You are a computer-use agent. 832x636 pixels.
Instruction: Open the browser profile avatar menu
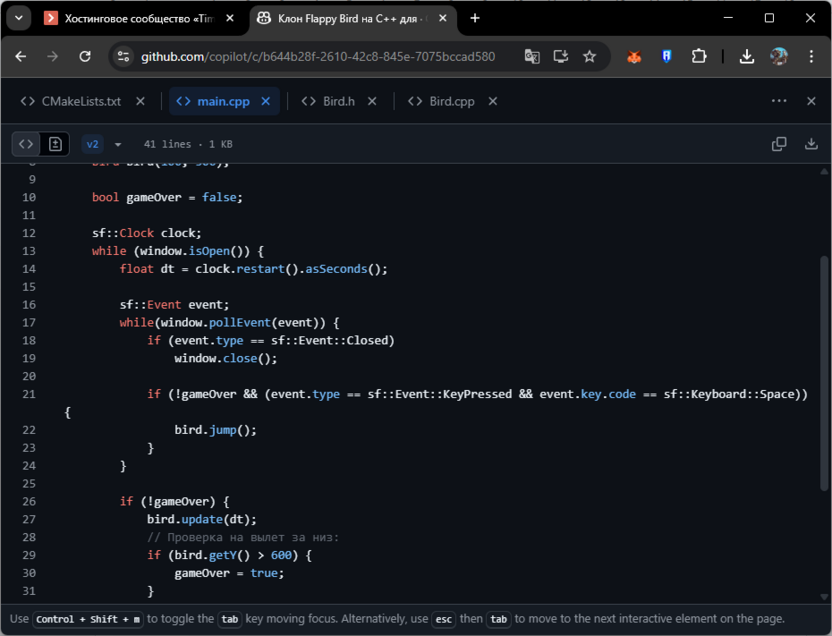[780, 57]
